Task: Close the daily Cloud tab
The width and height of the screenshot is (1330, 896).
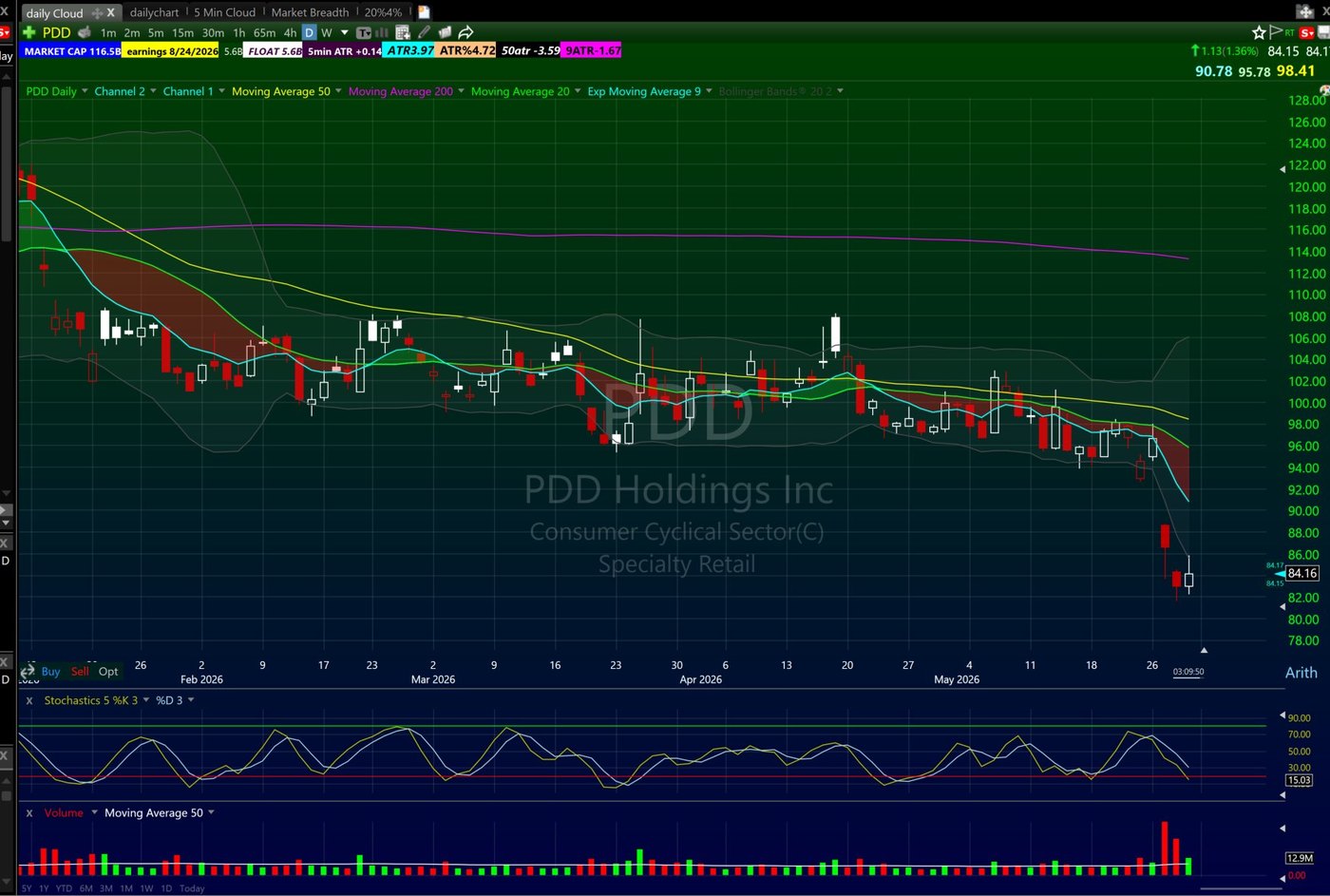Action: [111, 12]
